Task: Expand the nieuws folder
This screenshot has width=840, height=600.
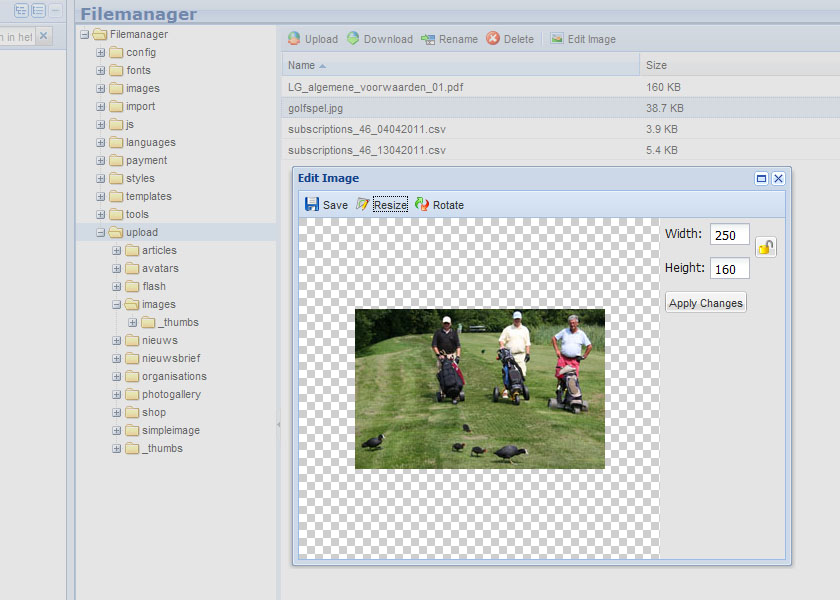Action: 116,340
